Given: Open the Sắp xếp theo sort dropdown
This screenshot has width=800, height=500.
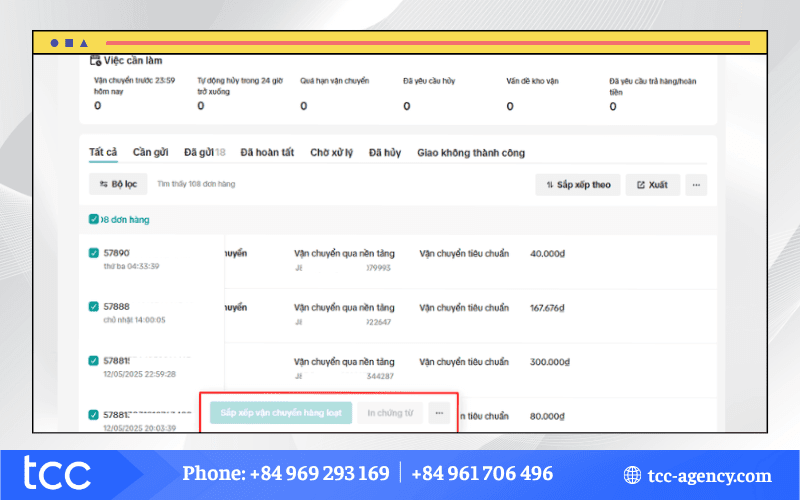Looking at the screenshot, I should click(x=577, y=185).
